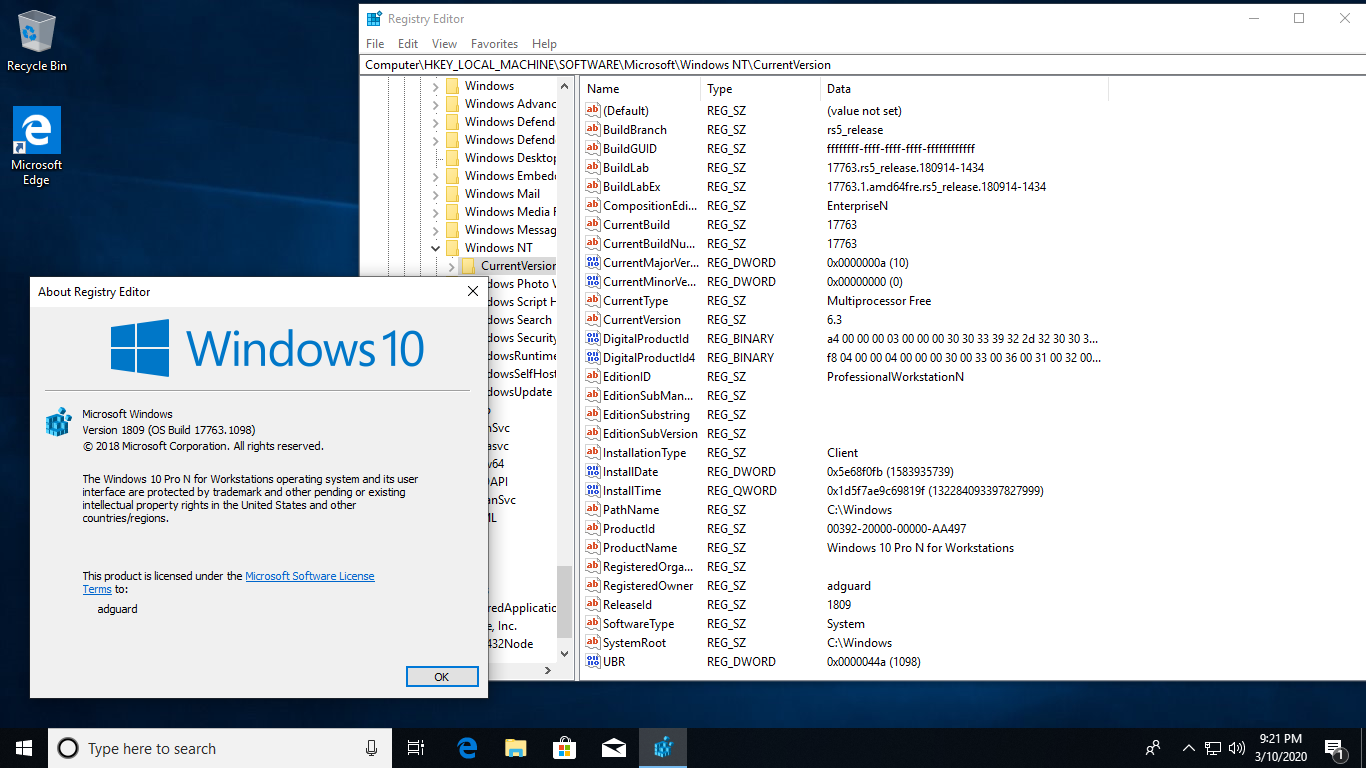
Task: Click the tree pane scroll down arrow
Action: click(x=565, y=653)
